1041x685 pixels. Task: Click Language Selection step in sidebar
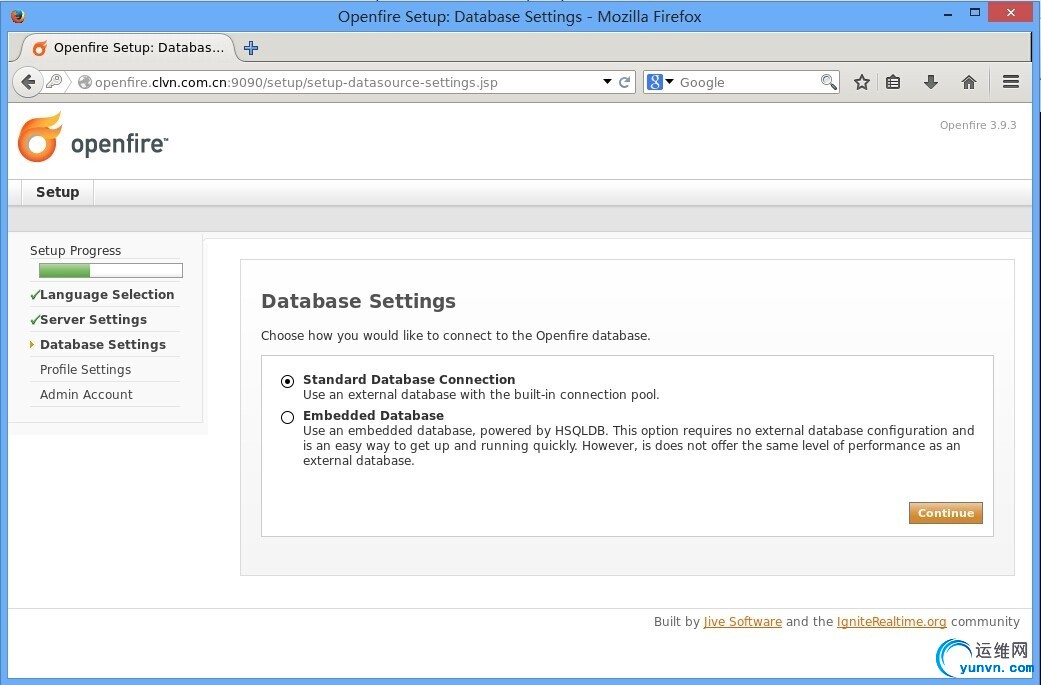pyautogui.click(x=107, y=295)
